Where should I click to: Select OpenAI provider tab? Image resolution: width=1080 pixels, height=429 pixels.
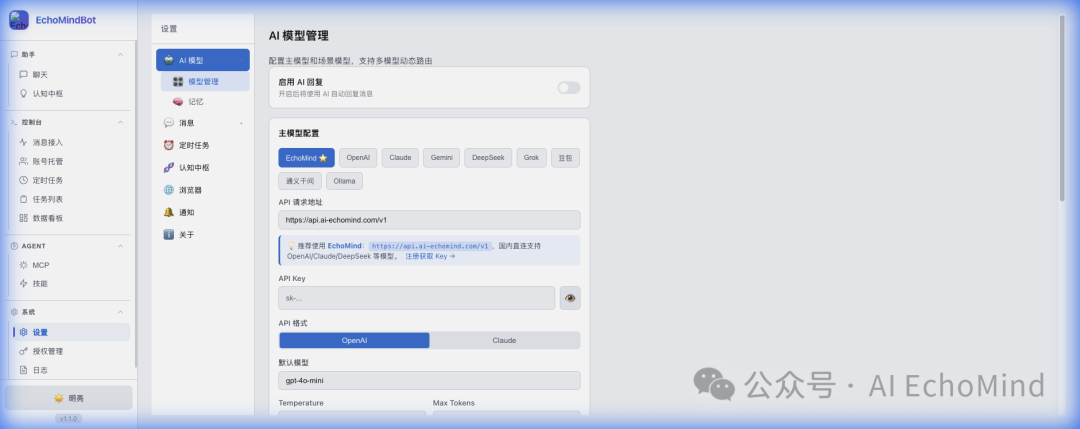click(358, 158)
